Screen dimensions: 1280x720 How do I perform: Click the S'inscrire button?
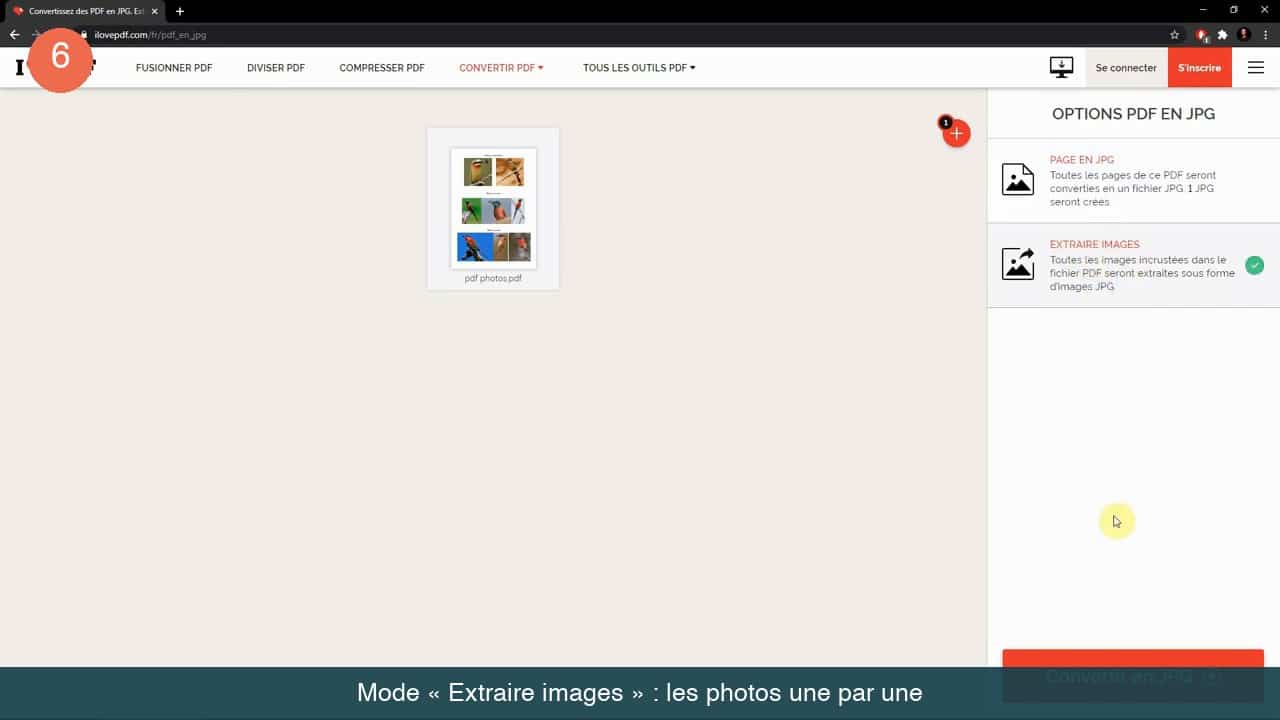(x=1199, y=68)
